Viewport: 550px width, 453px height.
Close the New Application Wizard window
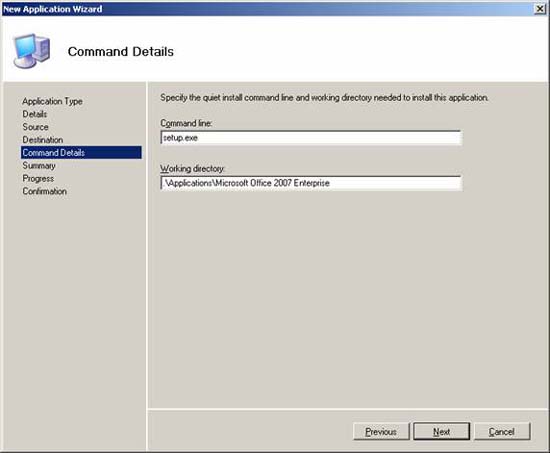click(540, 9)
